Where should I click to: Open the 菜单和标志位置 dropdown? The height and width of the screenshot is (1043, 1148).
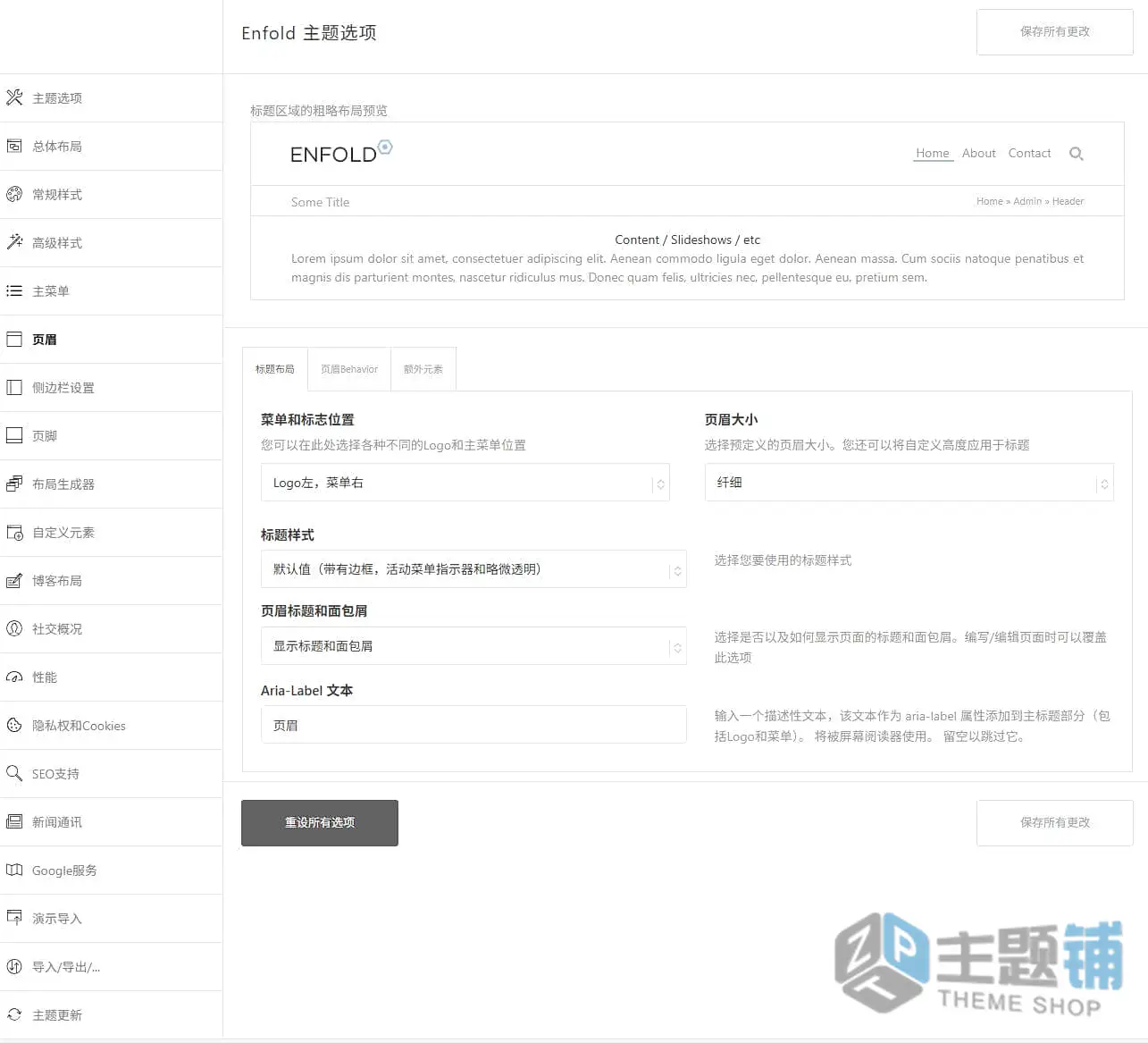(x=465, y=483)
